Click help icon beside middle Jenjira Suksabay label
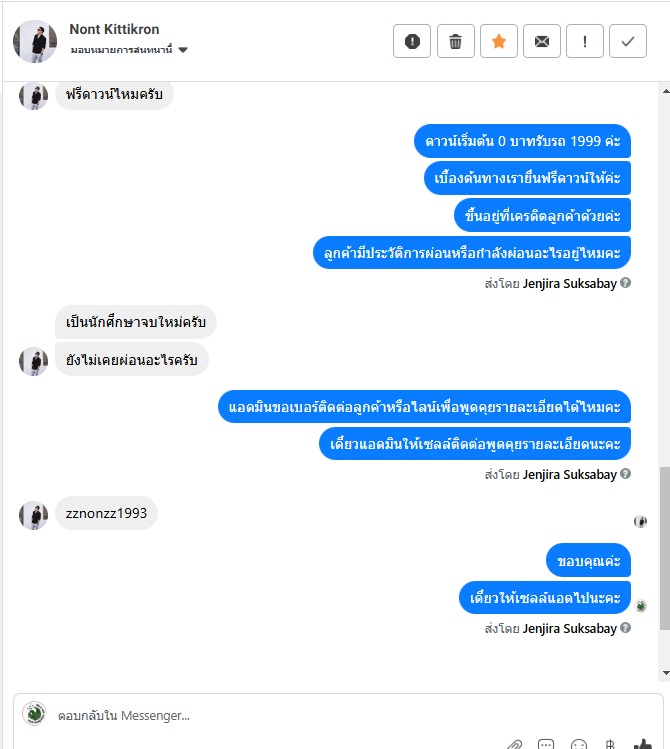 click(625, 473)
